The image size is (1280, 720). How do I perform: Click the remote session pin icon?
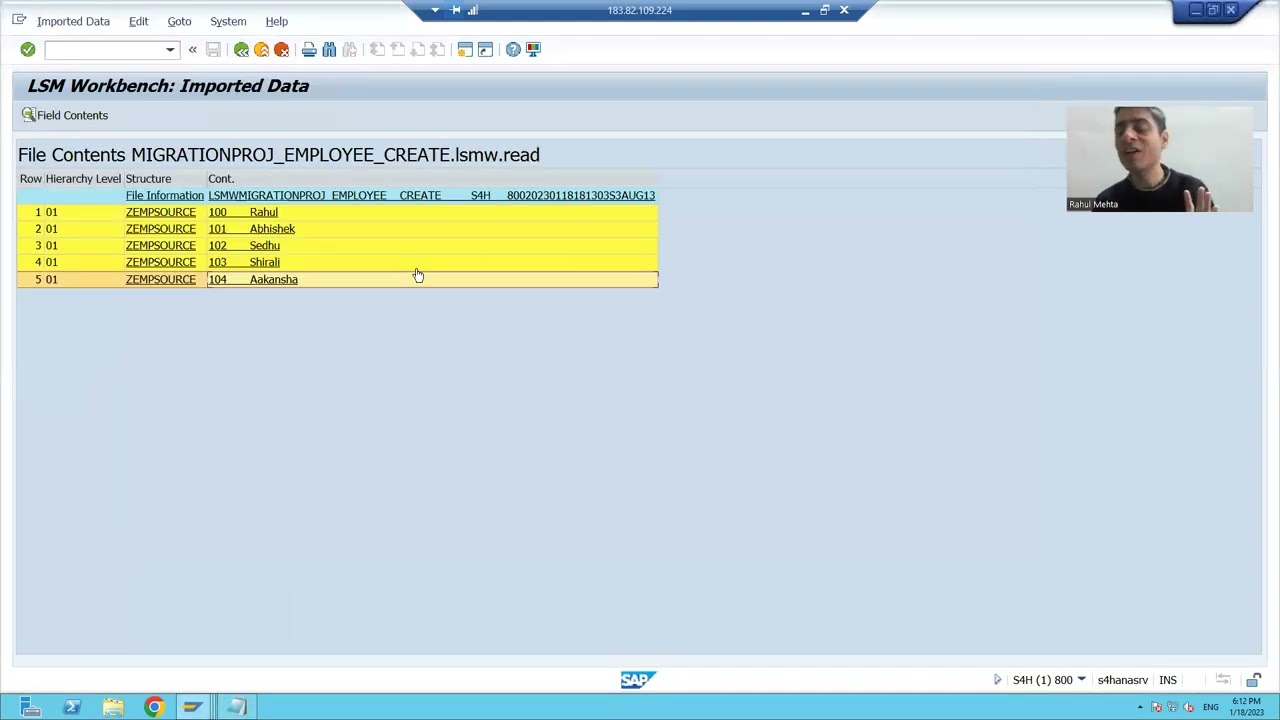[455, 10]
